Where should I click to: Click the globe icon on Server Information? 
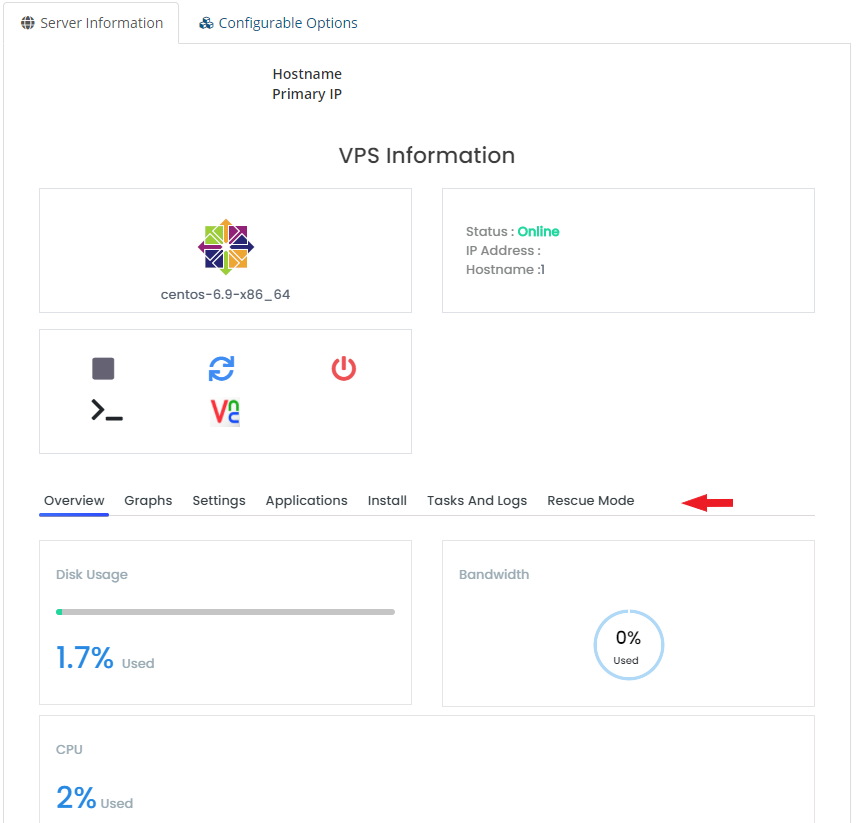[x=28, y=23]
